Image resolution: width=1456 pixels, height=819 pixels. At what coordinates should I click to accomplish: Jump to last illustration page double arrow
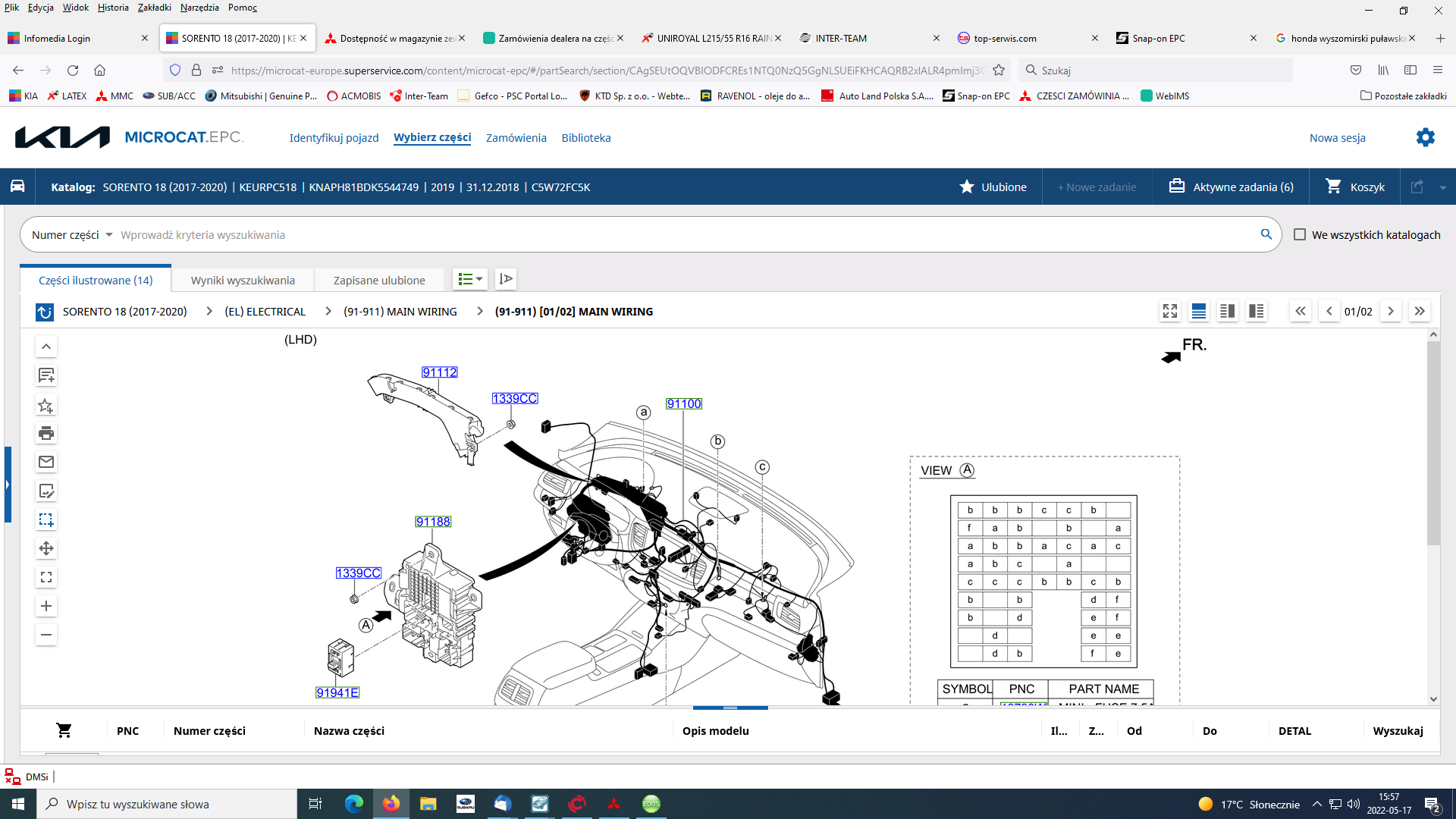coord(1420,311)
